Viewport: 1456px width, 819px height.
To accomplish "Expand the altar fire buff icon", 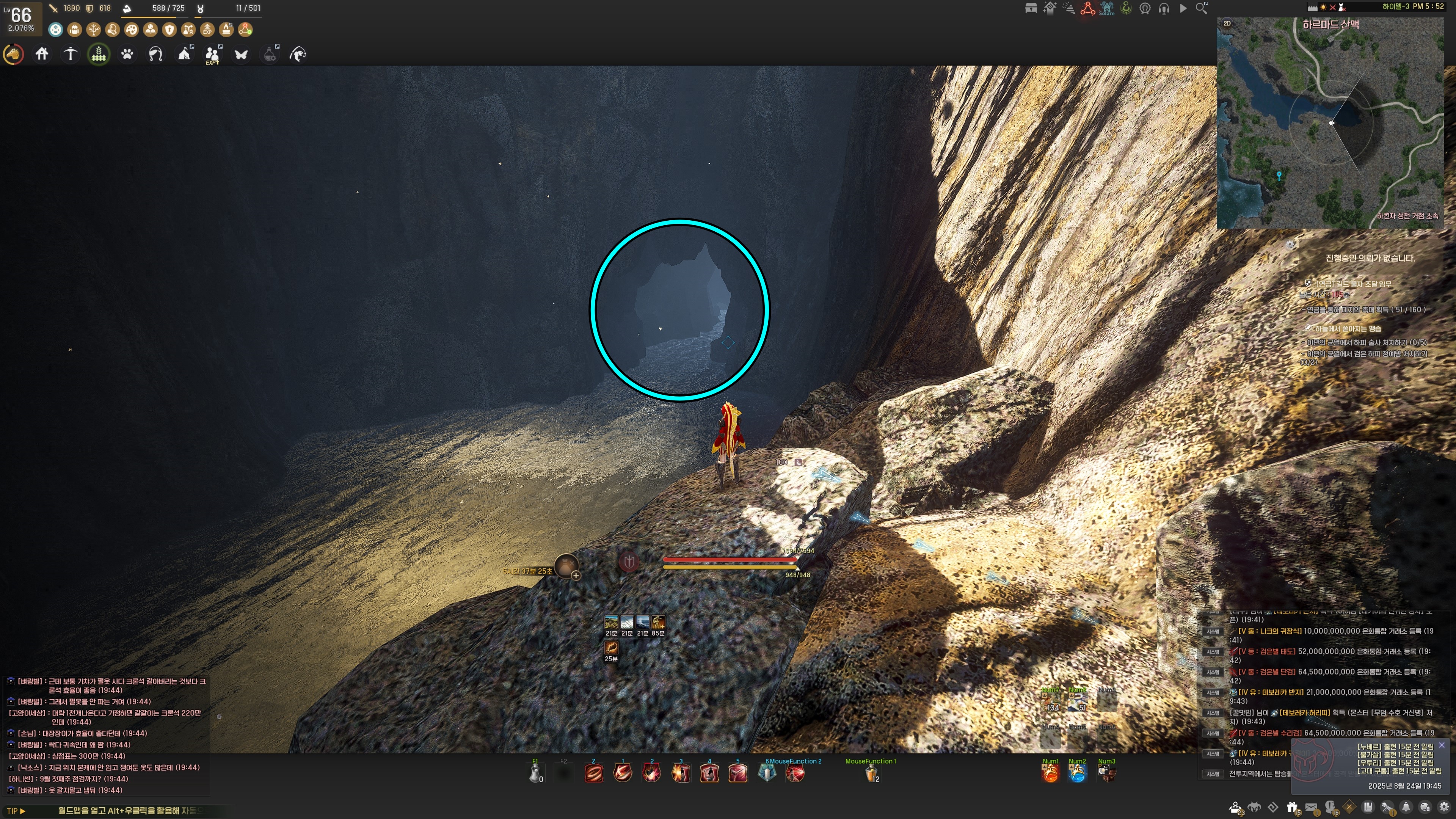I will click(x=227, y=30).
